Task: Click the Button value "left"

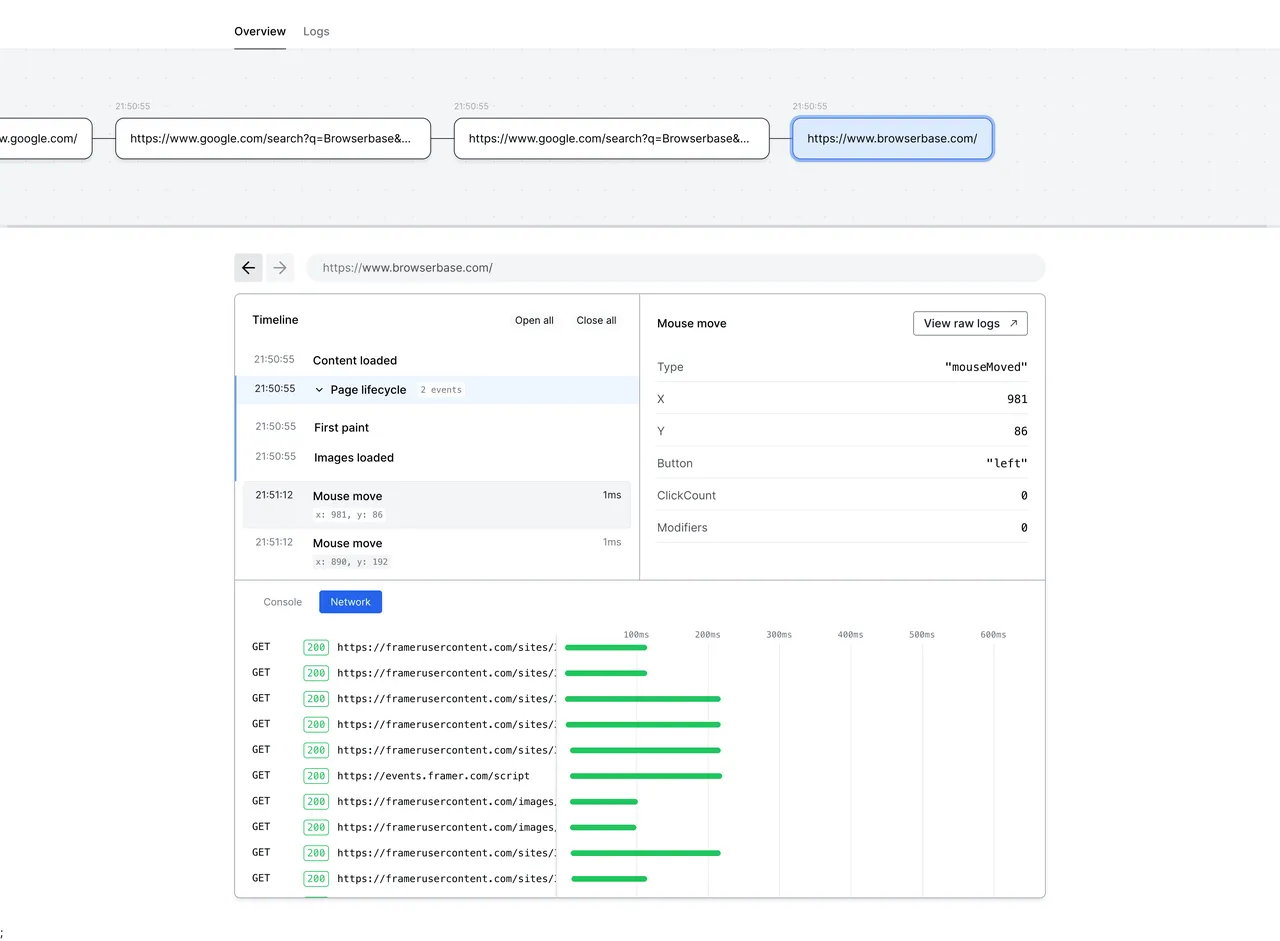Action: point(1007,463)
